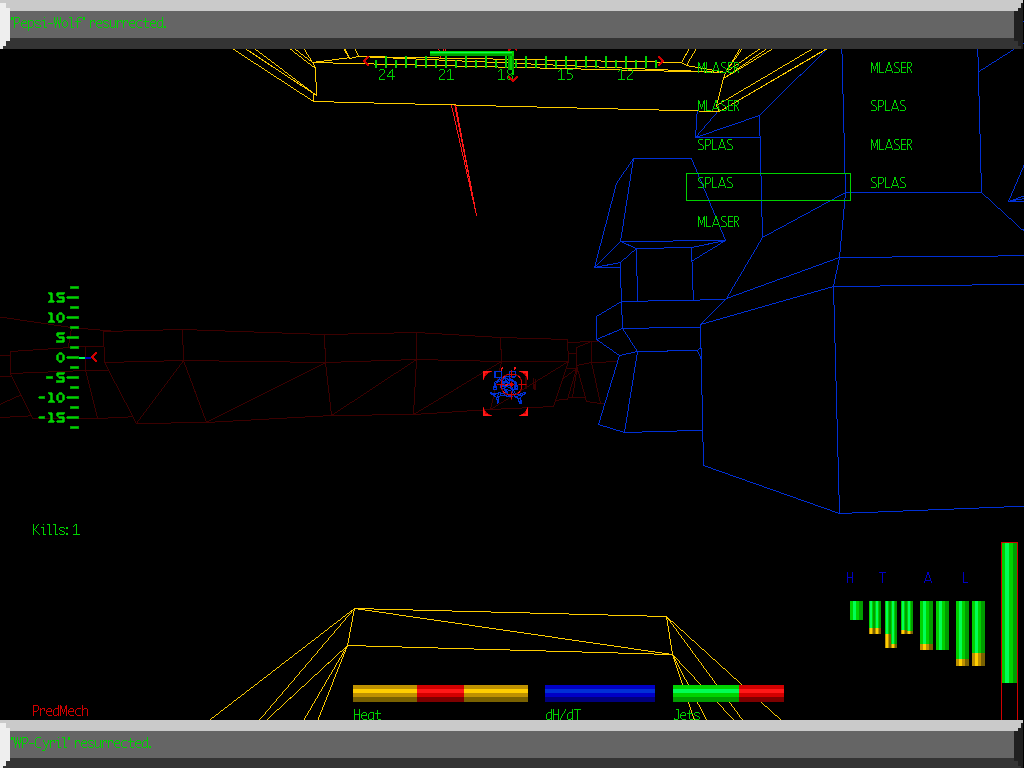Select the topmost MLASER in left weapon column
Viewport: 1024px width, 768px height.
718,68
